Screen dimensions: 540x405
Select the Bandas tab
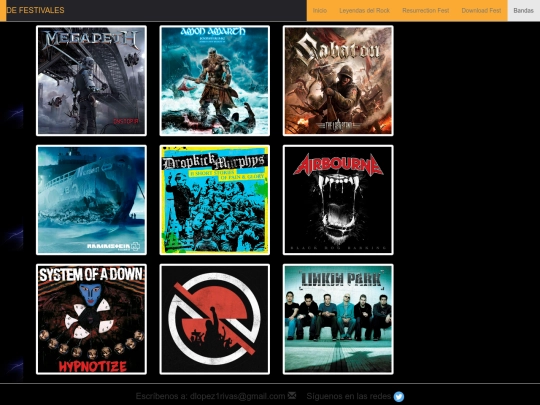(x=523, y=10)
